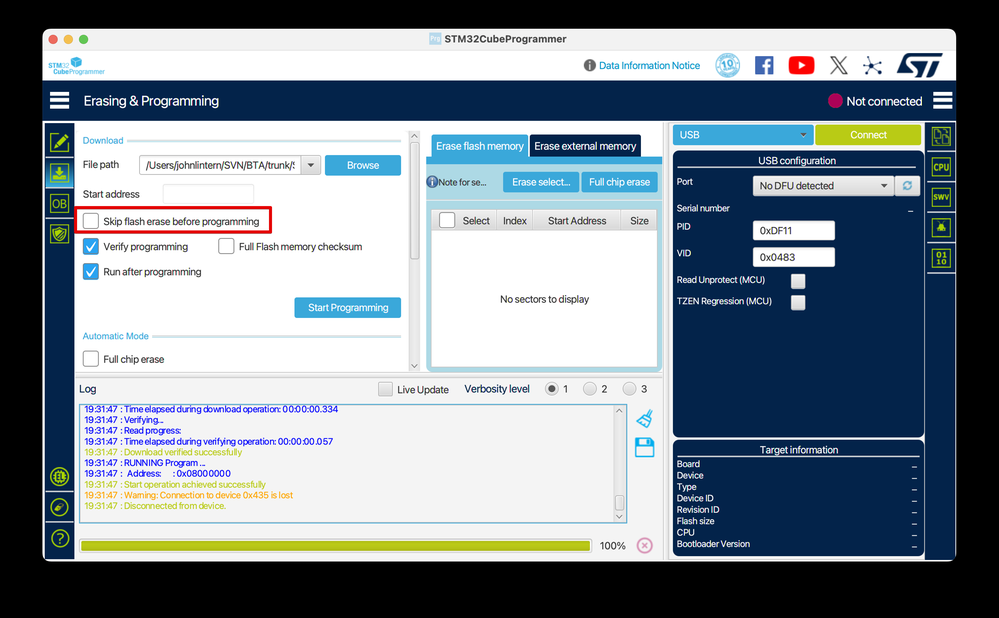Click the 100% progress bar
This screenshot has width=999, height=618.
coord(336,545)
